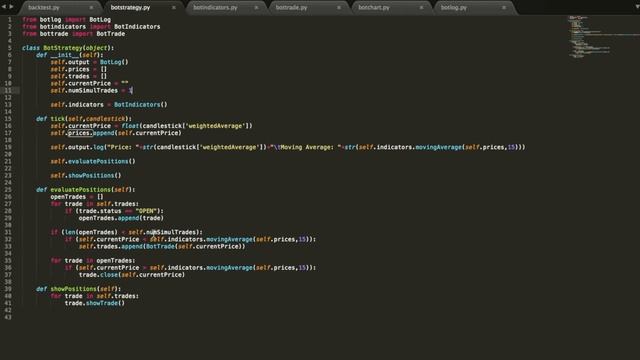
Task: Click line number 43 in the gutter
Action: pos(8,317)
